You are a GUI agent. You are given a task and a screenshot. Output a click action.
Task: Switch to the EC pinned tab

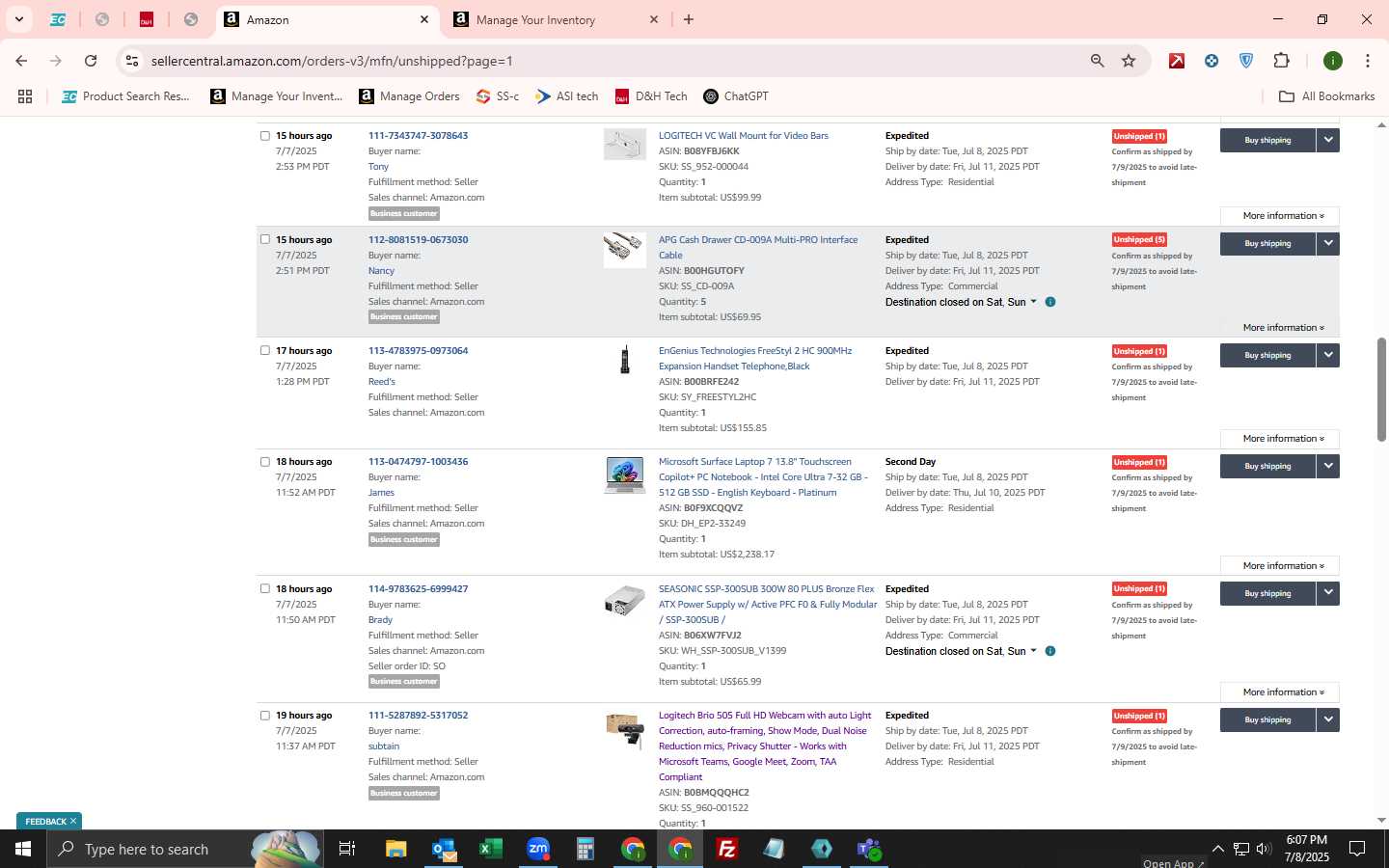[58, 19]
